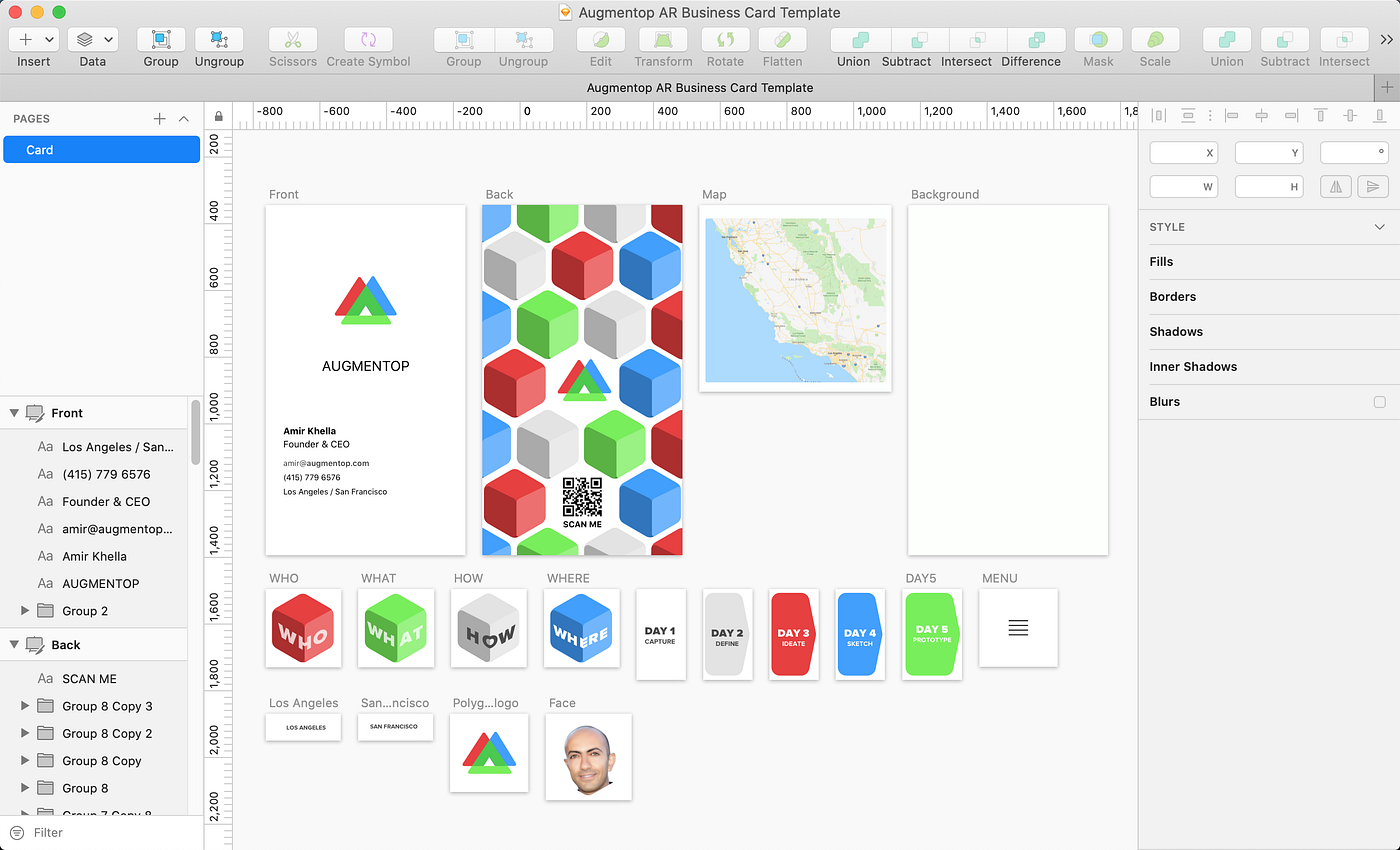Click the align bottom edges icon
1400x850 pixels.
(1380, 116)
